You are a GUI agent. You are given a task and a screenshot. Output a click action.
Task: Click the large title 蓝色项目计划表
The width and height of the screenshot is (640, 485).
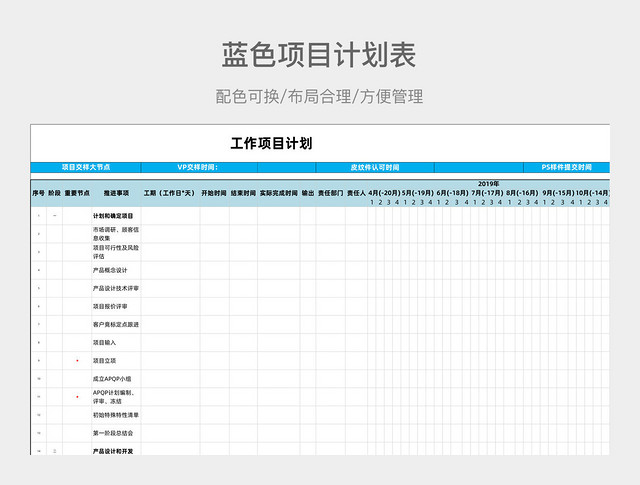tap(319, 55)
